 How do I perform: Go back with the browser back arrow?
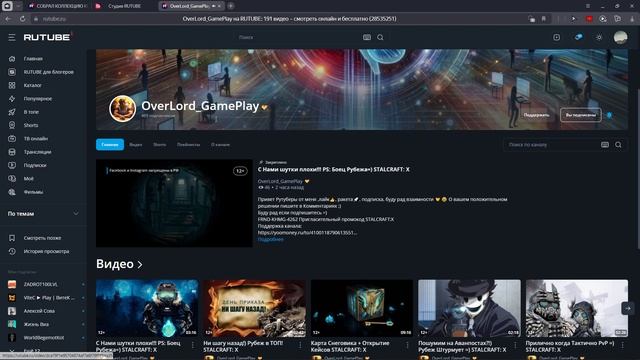click(x=9, y=19)
